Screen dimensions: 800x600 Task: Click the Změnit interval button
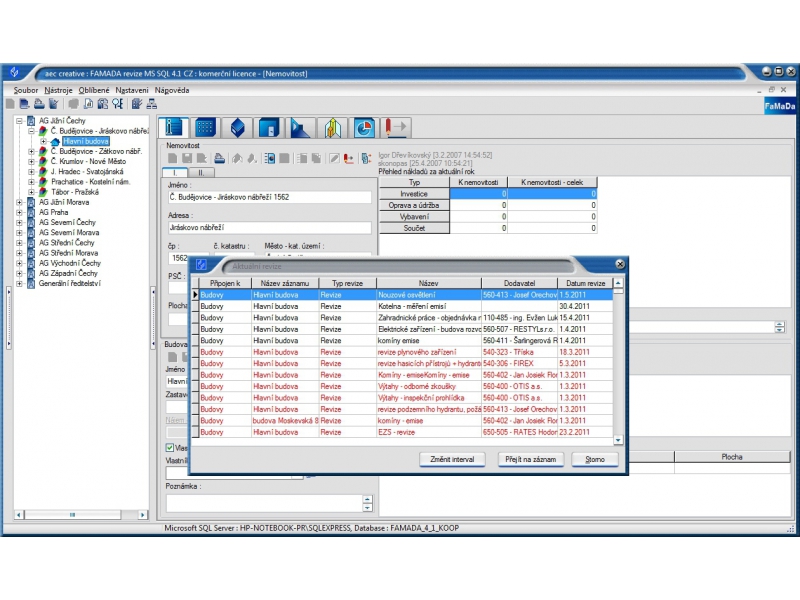coord(454,459)
